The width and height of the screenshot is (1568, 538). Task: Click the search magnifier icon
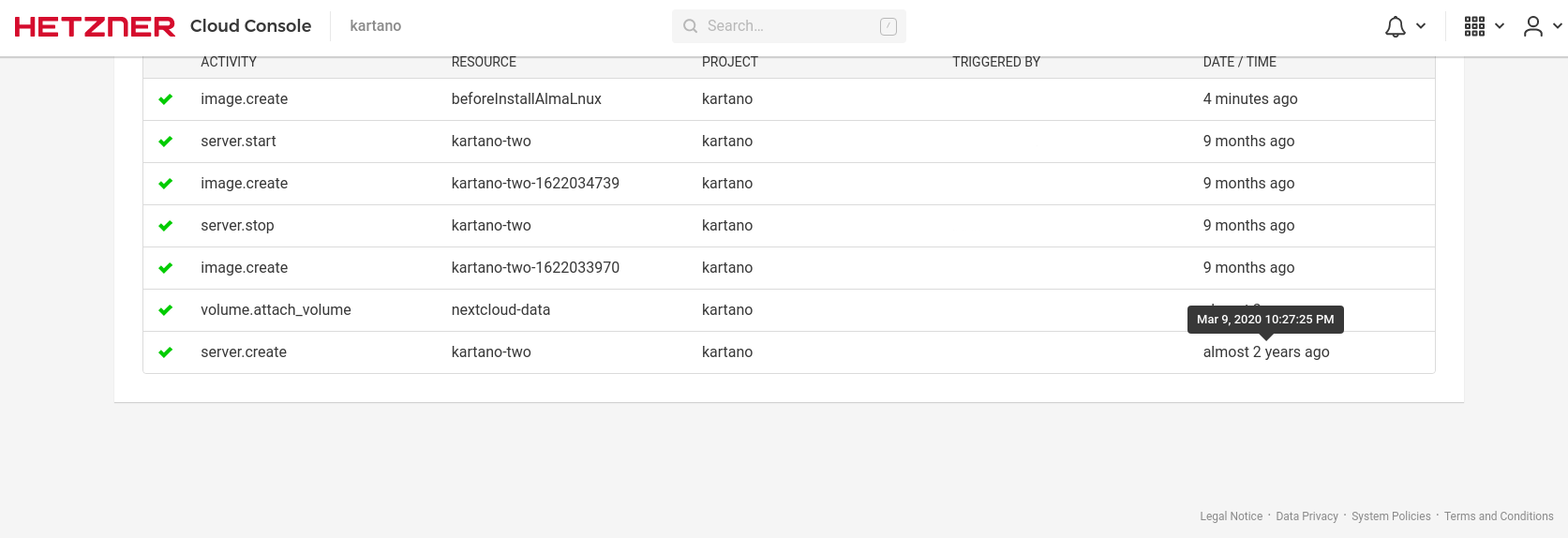[691, 26]
